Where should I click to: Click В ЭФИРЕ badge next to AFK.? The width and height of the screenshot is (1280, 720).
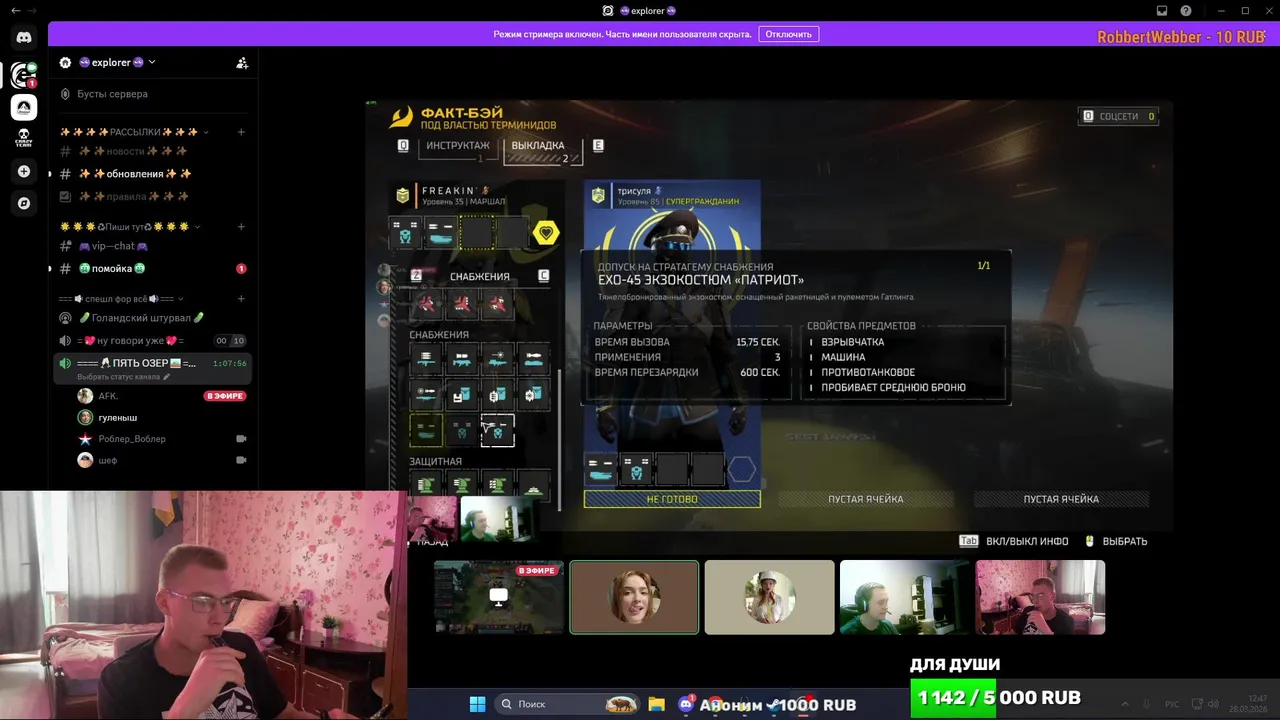pos(225,396)
